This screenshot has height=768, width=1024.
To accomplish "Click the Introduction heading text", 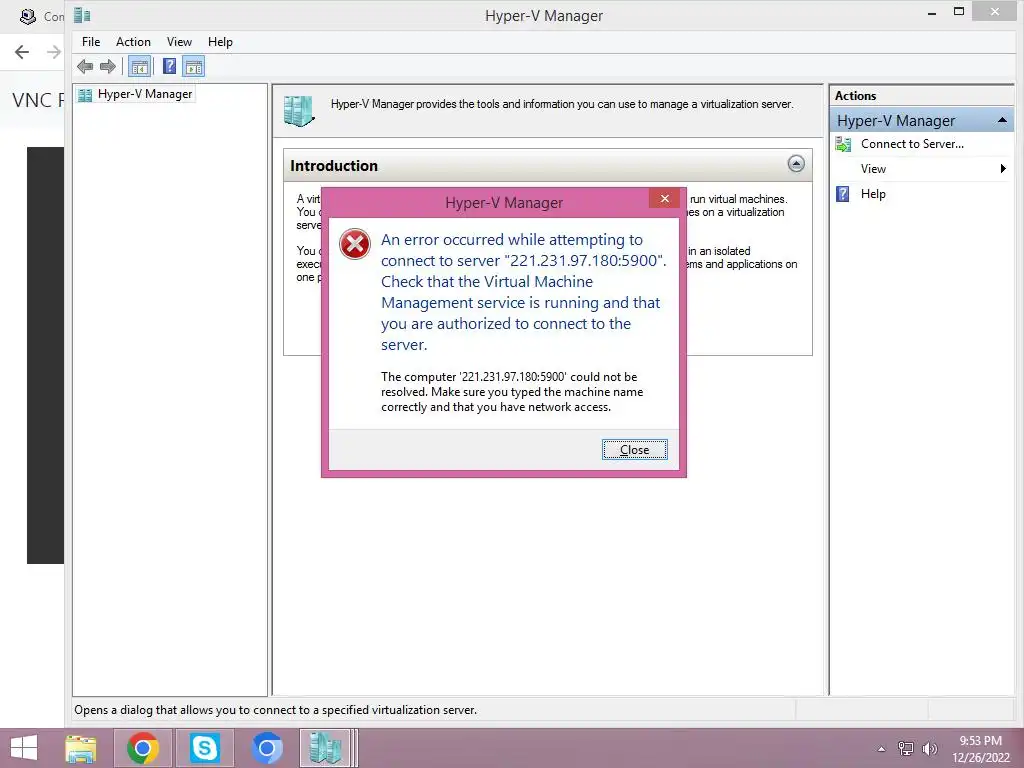I will tap(334, 166).
